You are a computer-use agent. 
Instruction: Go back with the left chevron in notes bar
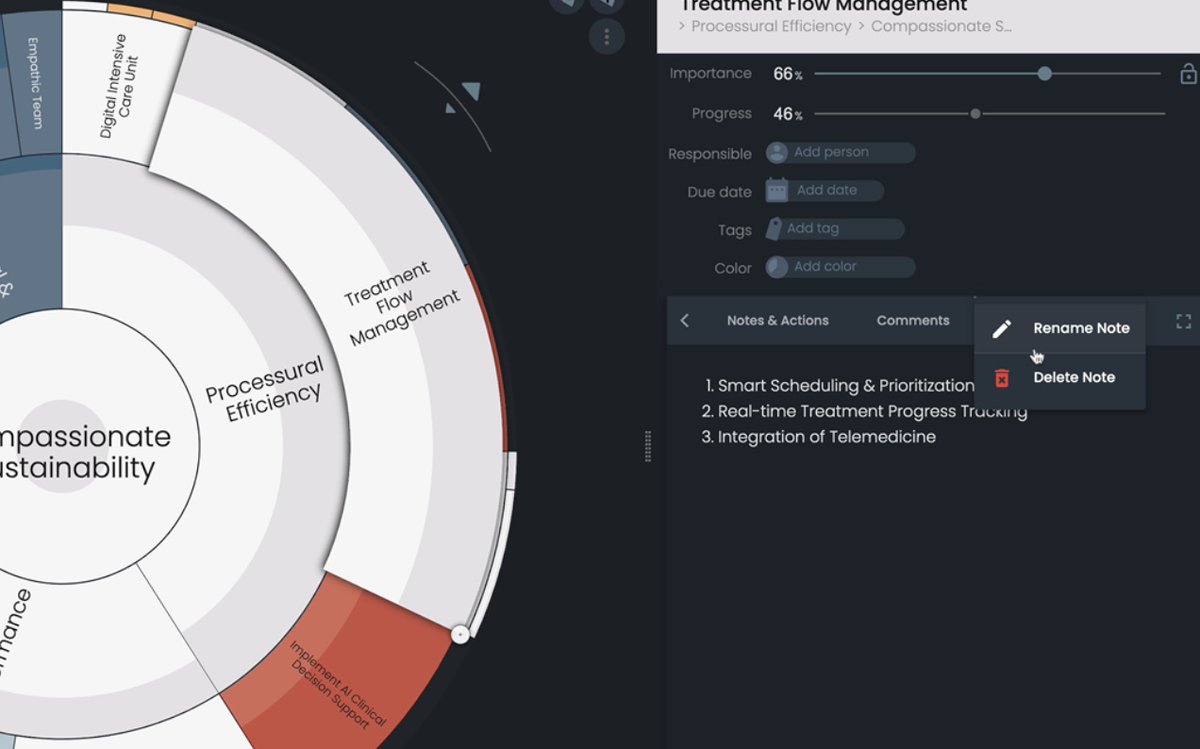point(685,321)
